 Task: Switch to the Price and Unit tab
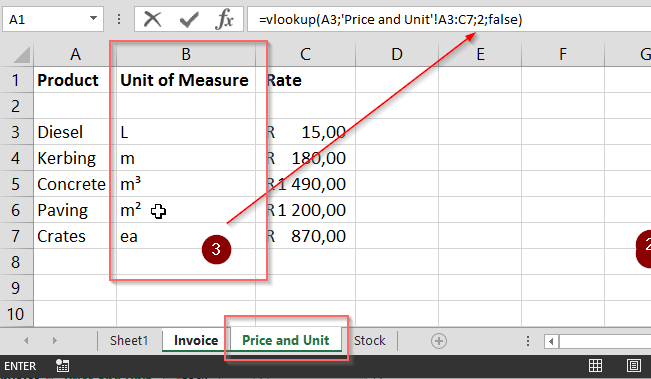[x=286, y=340]
